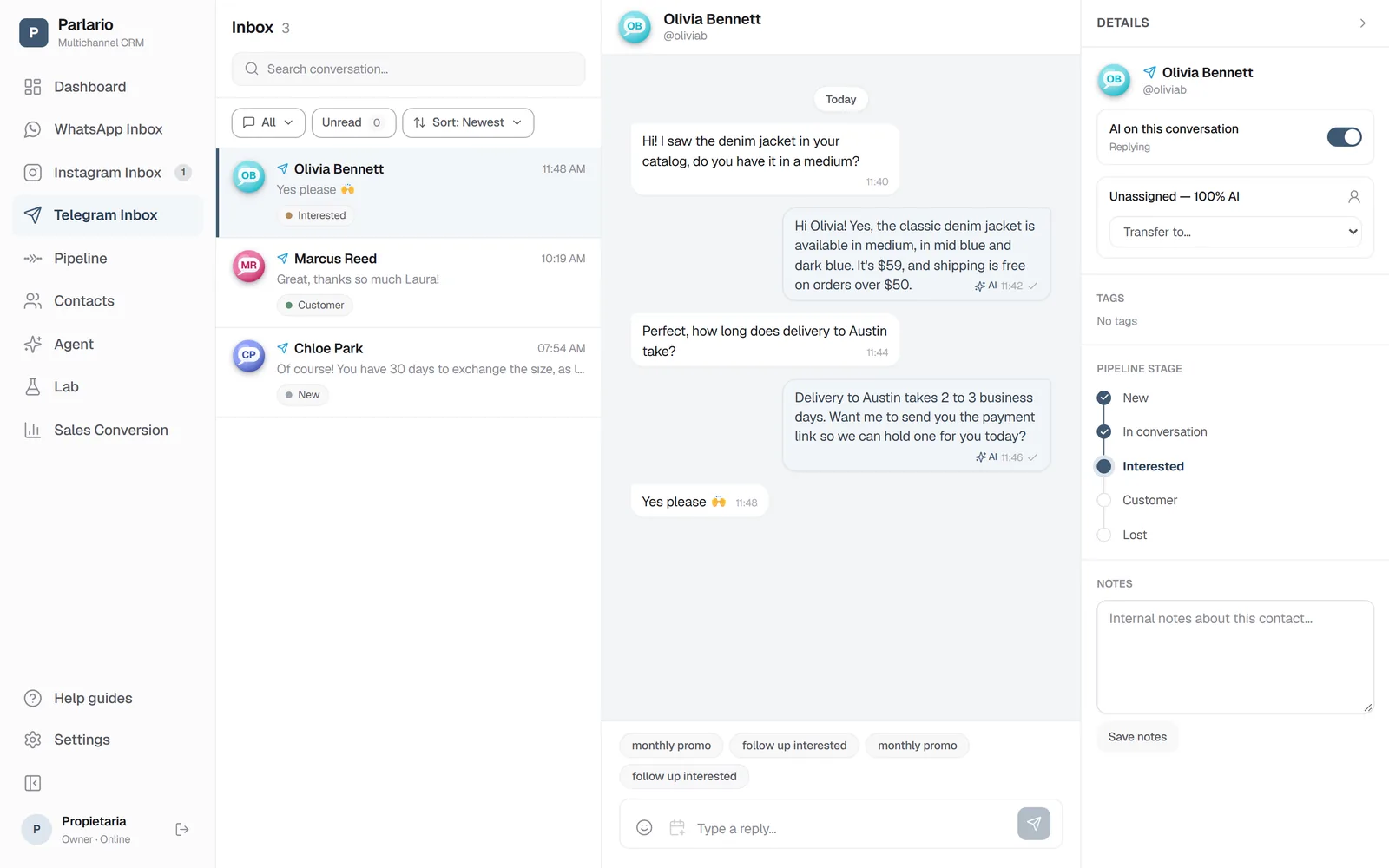Click the Propietaria profile avatar
Screen dimensions: 1389x868
pos(36,830)
